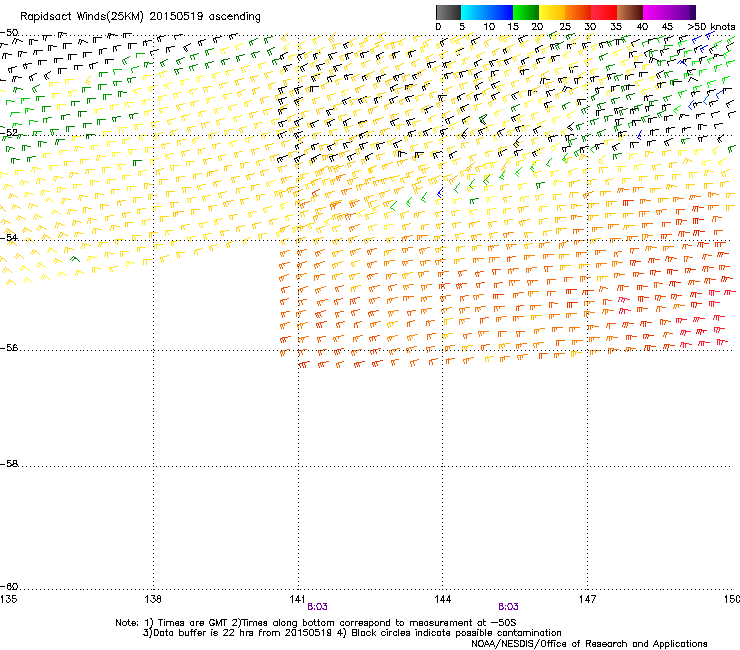Select the purple 45-50 knots legend swatch
740x650 pixels.
click(682, 12)
